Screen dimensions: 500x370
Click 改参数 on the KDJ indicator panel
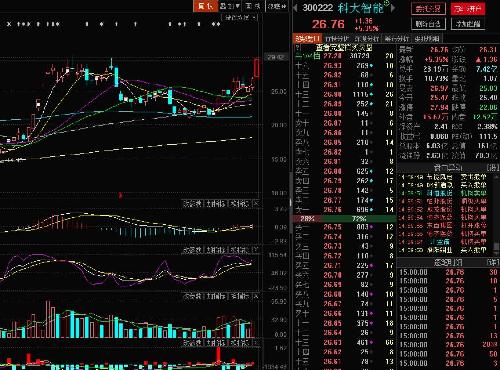click(x=192, y=250)
